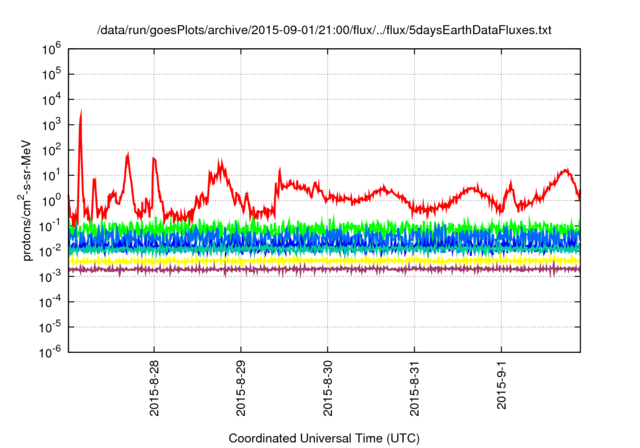Click the 10^-2 y-axis tick label

pyautogui.click(x=50, y=251)
